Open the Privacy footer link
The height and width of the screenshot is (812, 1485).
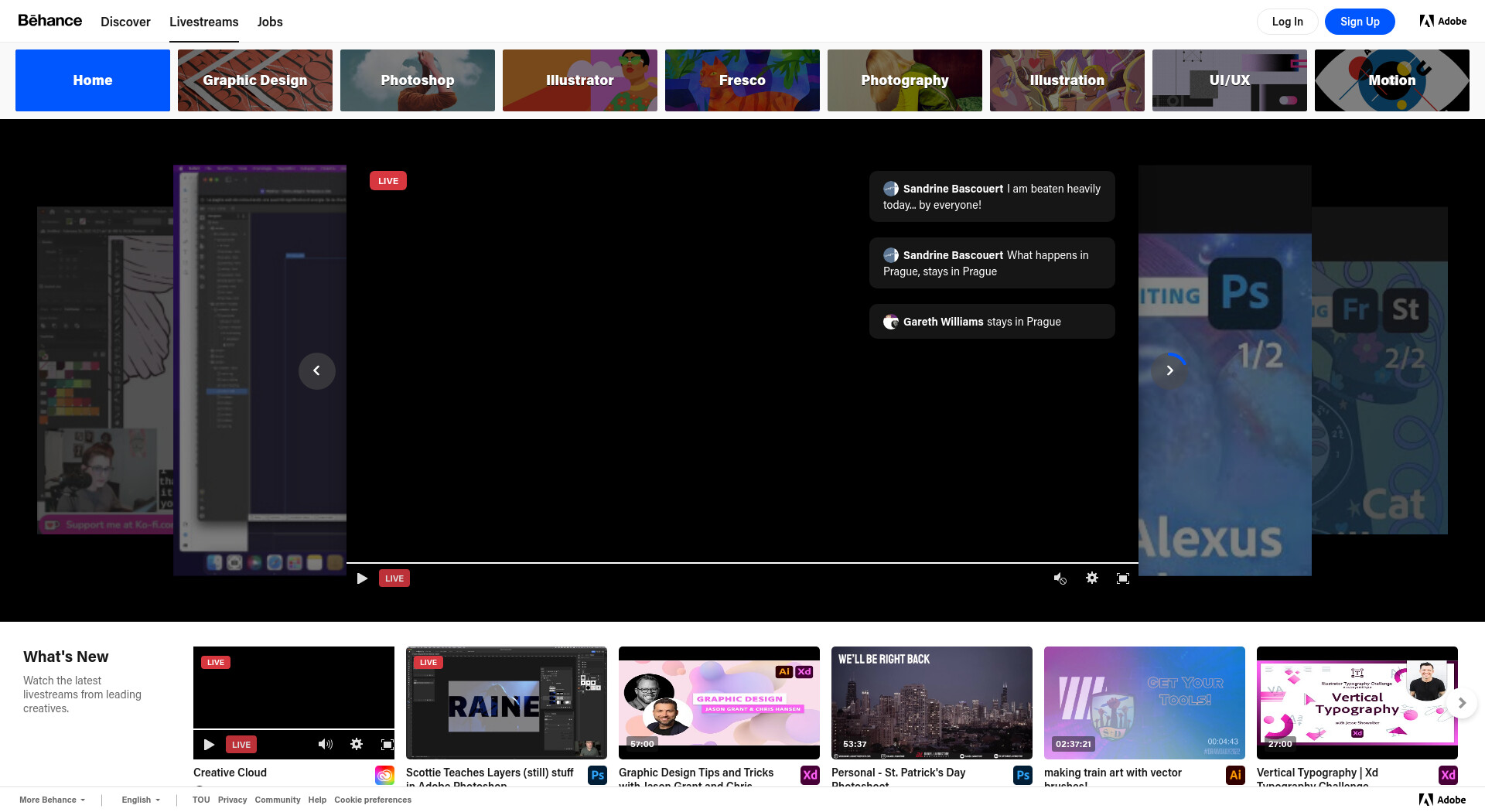click(232, 800)
